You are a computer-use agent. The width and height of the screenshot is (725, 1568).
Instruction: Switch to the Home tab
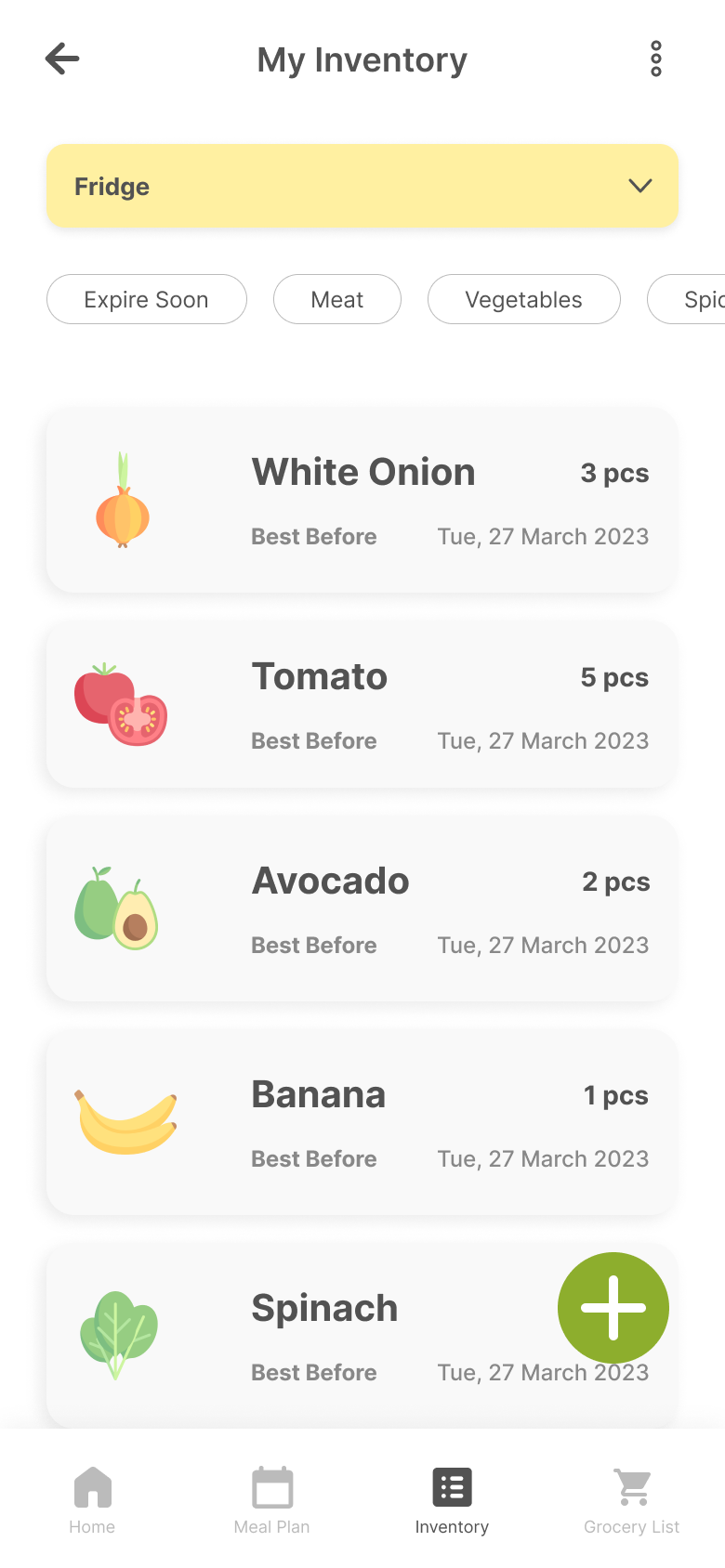click(92, 1498)
